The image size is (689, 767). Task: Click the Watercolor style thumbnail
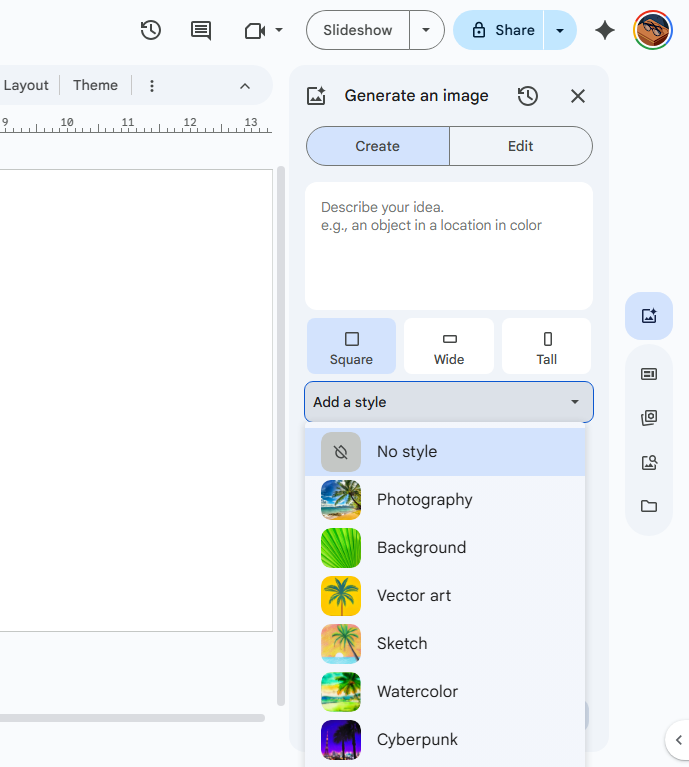pyautogui.click(x=341, y=691)
